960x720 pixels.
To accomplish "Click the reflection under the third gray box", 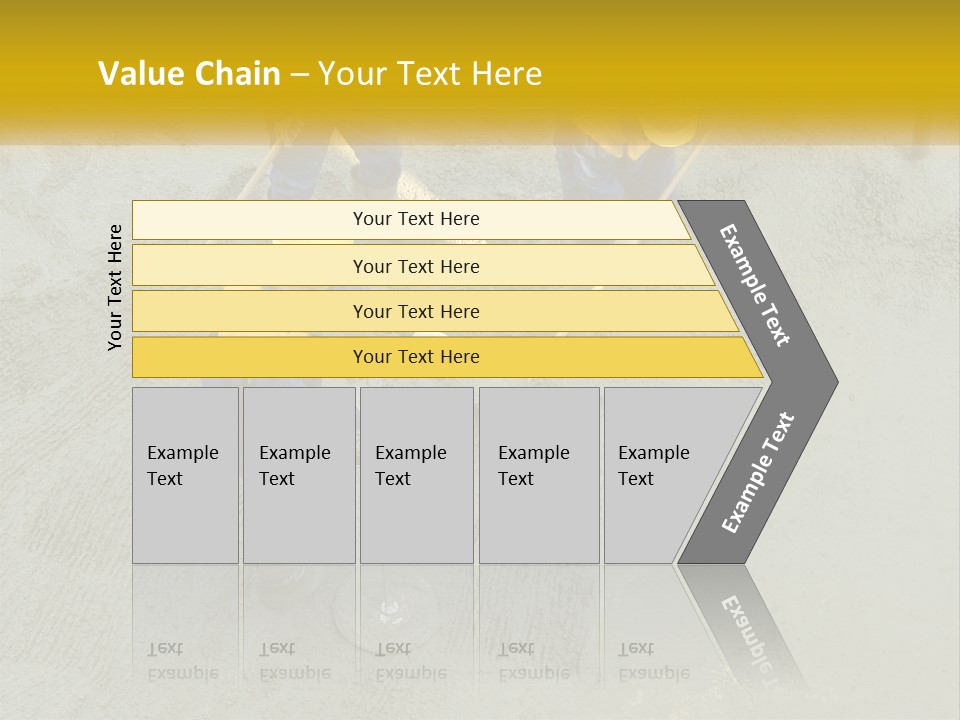I will click(416, 630).
